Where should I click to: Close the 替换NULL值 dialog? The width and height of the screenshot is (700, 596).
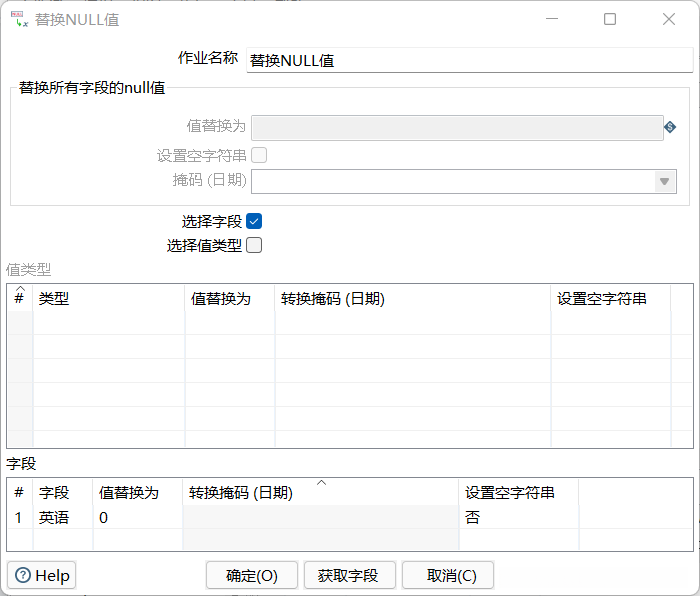[x=669, y=19]
